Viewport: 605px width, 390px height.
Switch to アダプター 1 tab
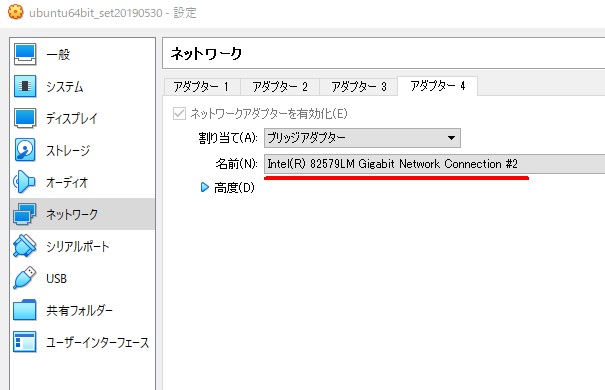(201, 86)
